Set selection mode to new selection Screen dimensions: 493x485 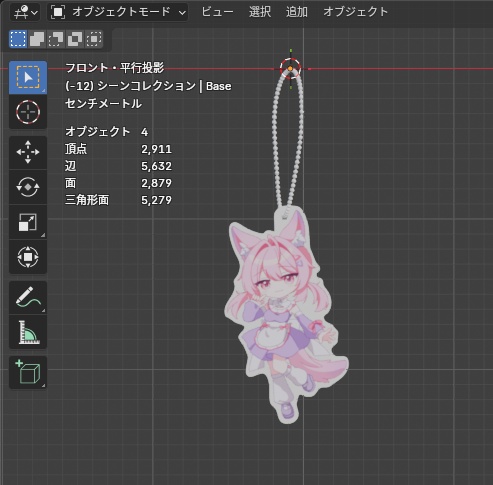point(18,39)
